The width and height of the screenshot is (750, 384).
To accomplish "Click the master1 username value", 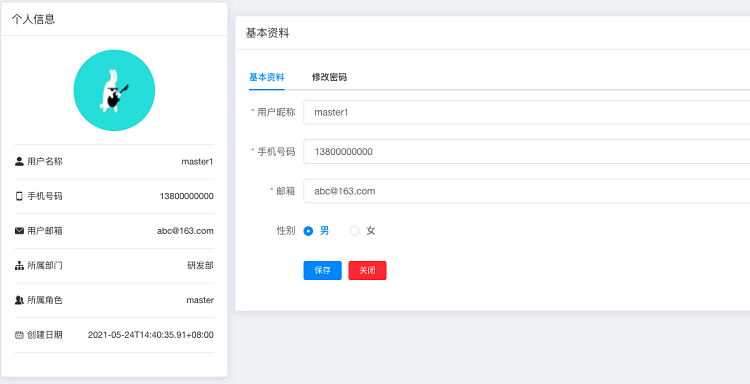I will tap(197, 162).
